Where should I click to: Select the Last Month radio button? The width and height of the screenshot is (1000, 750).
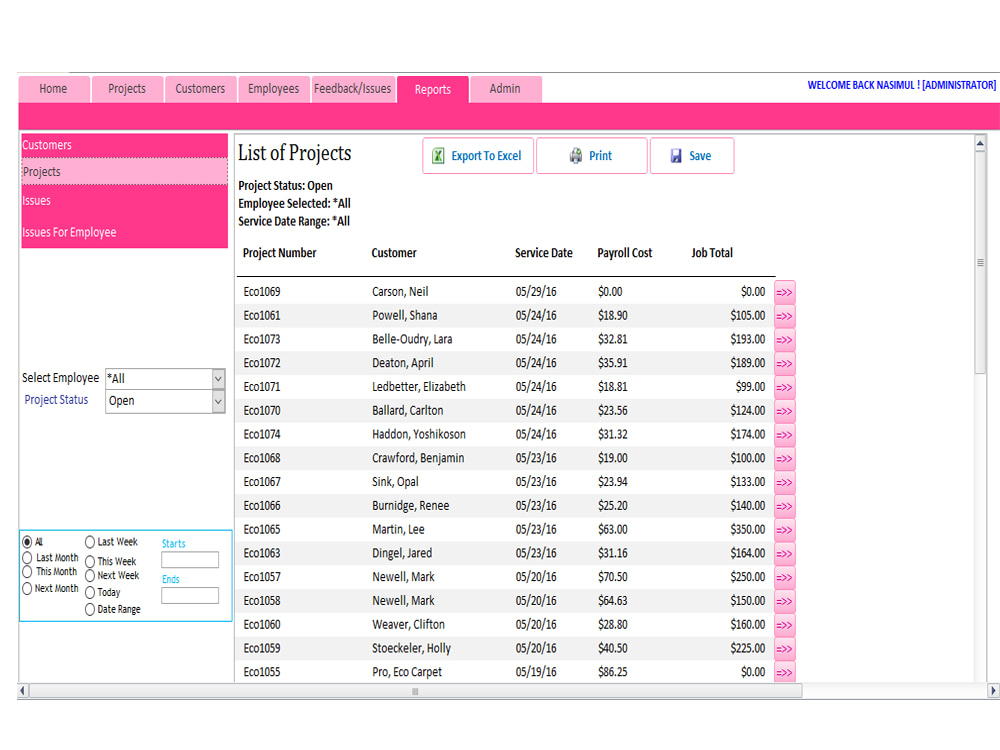coord(27,557)
